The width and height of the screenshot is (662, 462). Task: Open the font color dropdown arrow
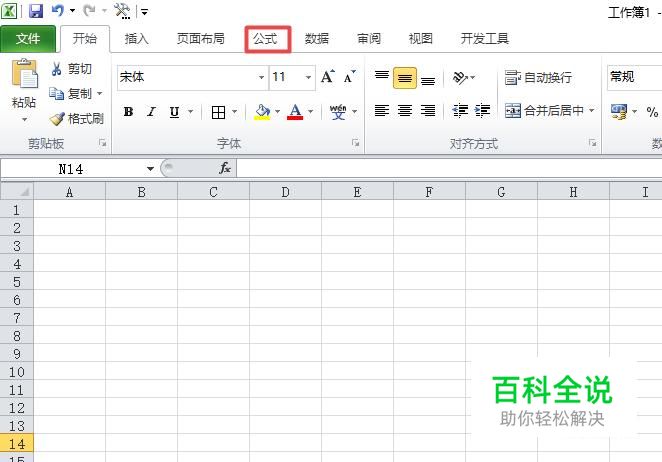tap(310, 112)
